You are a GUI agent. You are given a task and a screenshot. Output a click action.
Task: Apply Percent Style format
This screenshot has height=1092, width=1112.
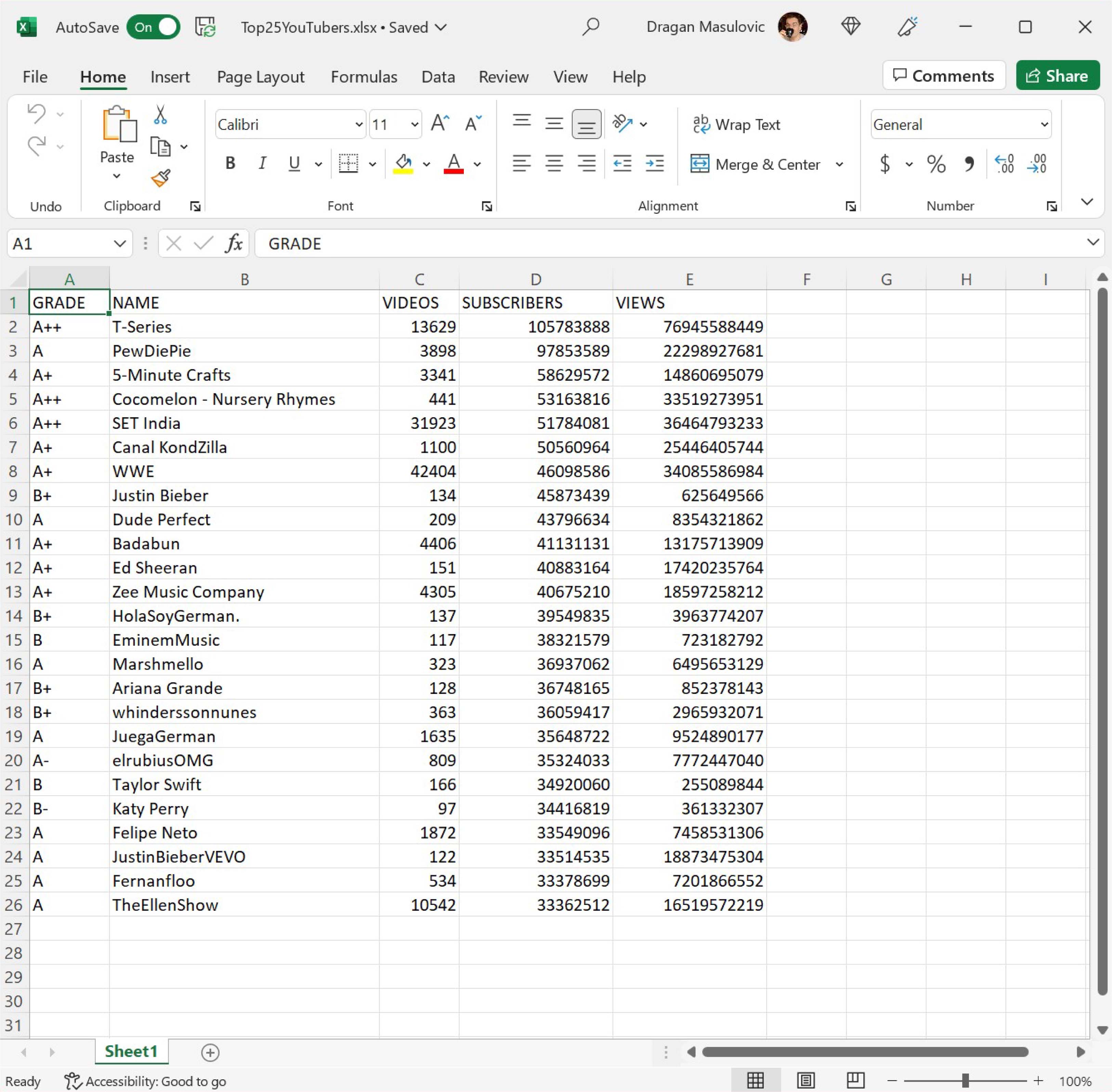click(x=936, y=165)
